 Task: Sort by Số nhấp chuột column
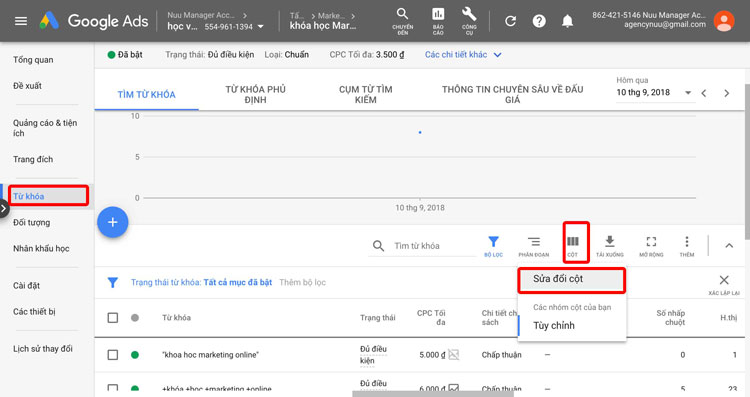[671, 318]
